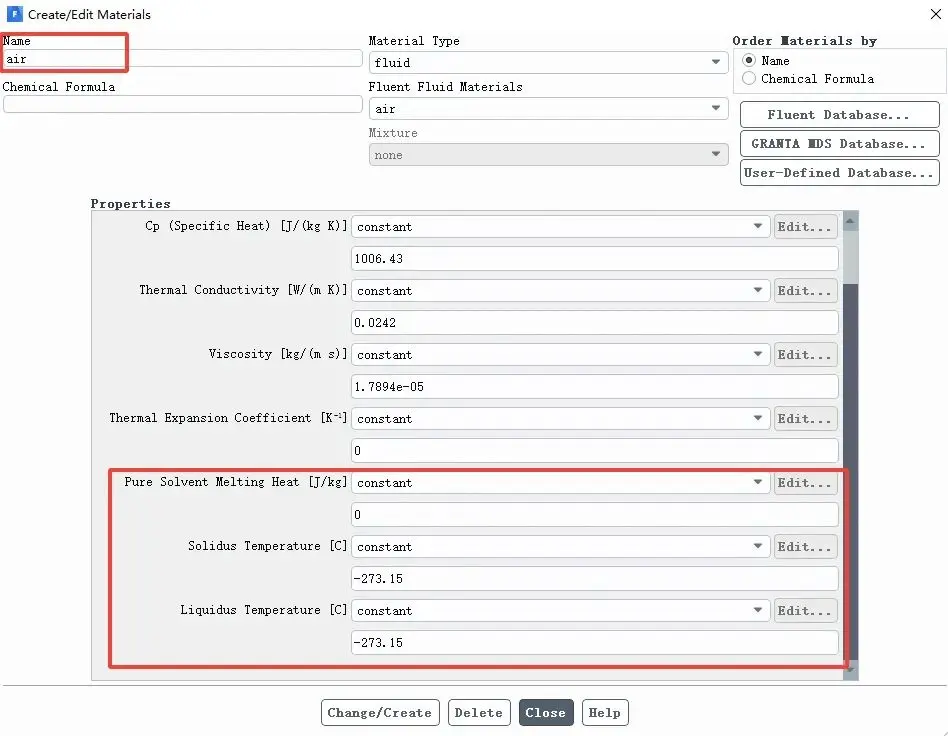Screen dimensions: 948x736
Task: Click the properties list scrollbar thumb
Action: (x=850, y=472)
